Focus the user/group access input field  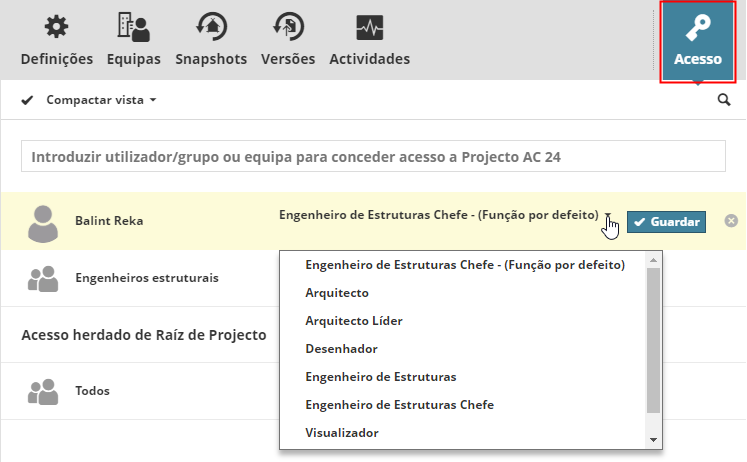point(373,157)
